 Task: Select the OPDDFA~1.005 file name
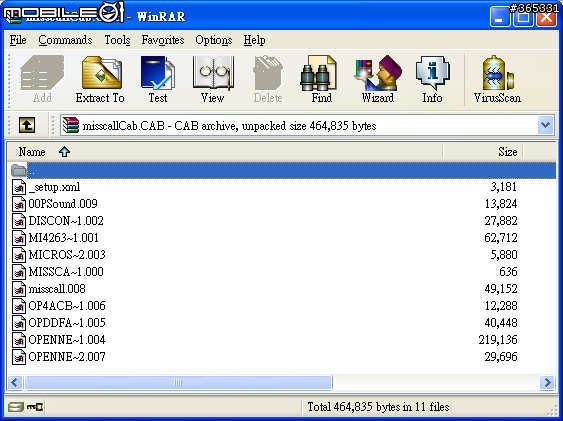(67, 323)
